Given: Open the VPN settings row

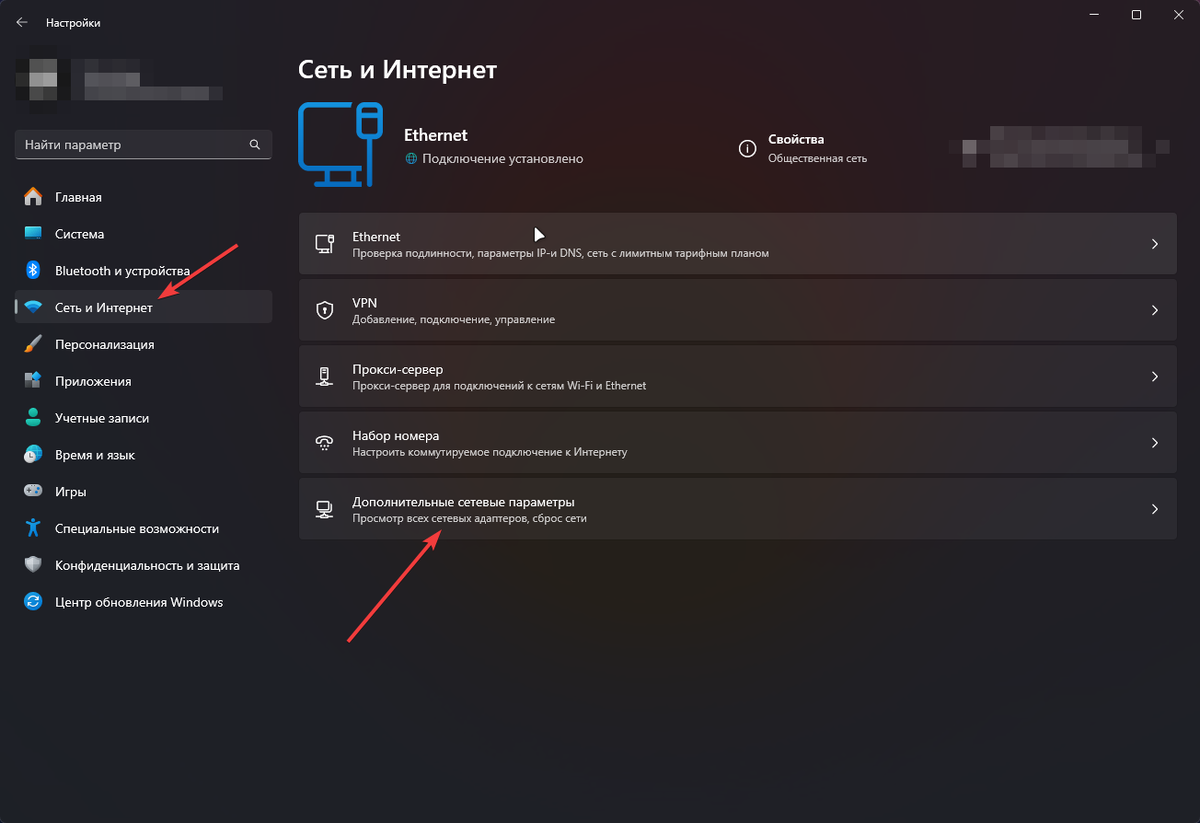Looking at the screenshot, I should (738, 311).
